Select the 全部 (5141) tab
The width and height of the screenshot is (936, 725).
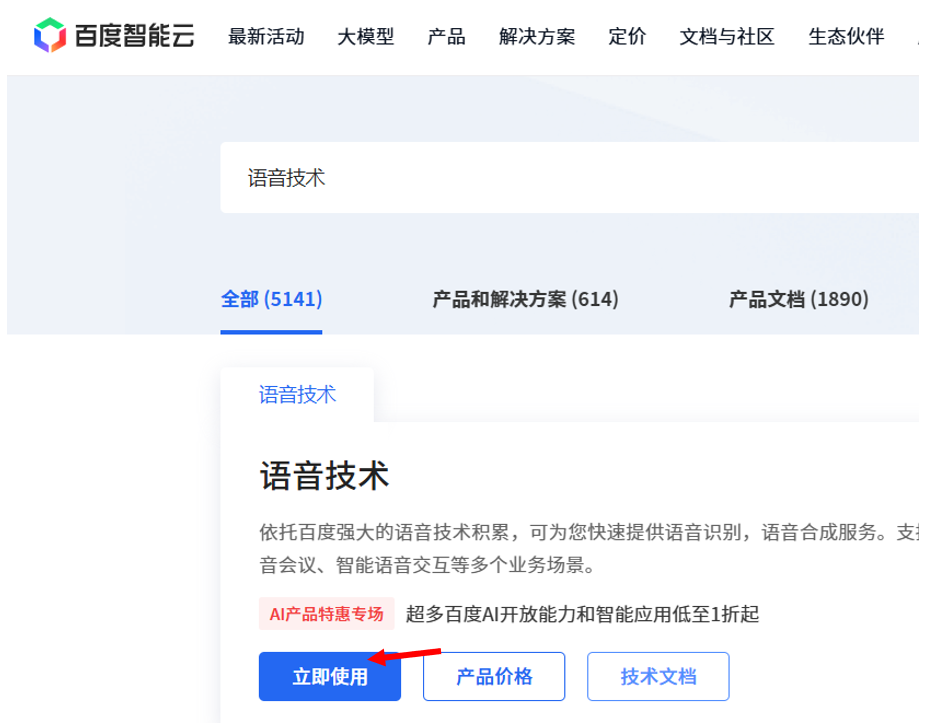point(271,299)
